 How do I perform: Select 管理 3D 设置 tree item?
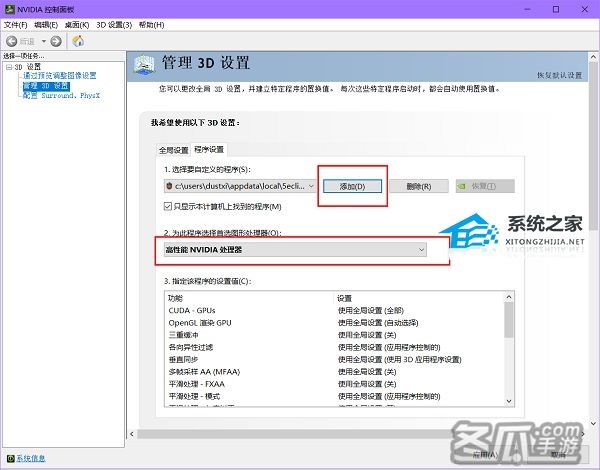[x=46, y=86]
